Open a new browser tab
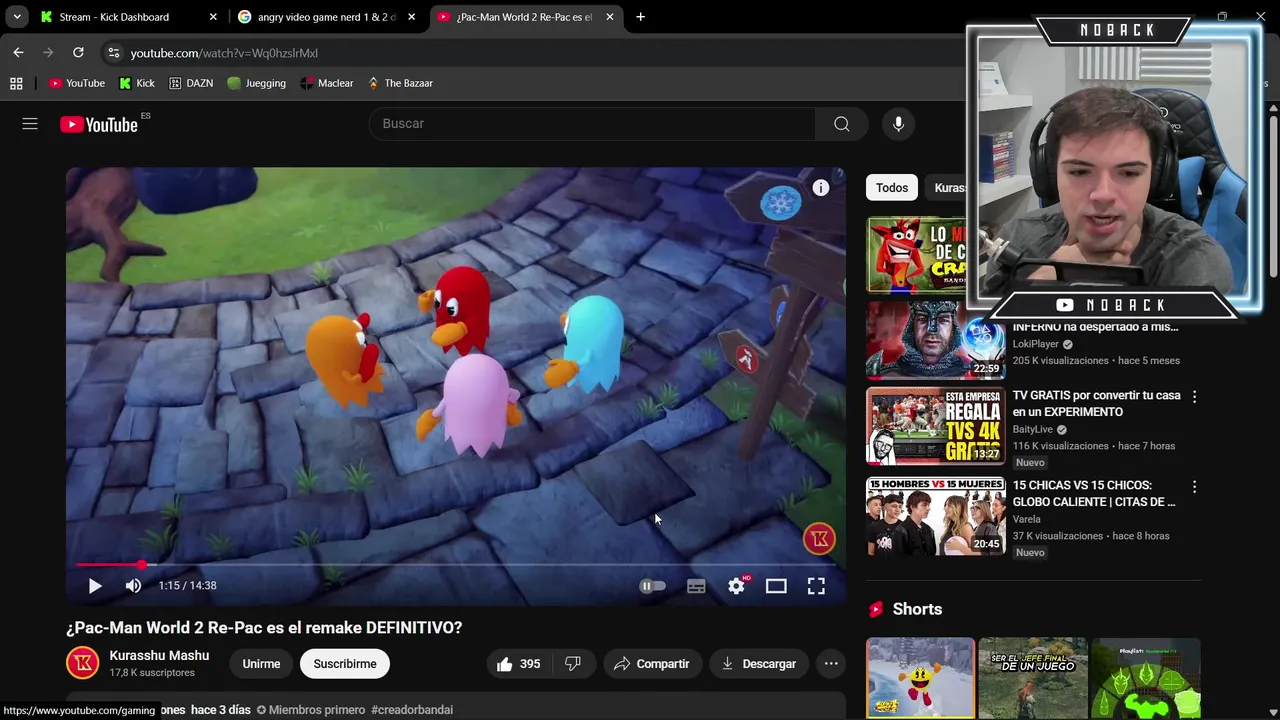 pyautogui.click(x=640, y=17)
